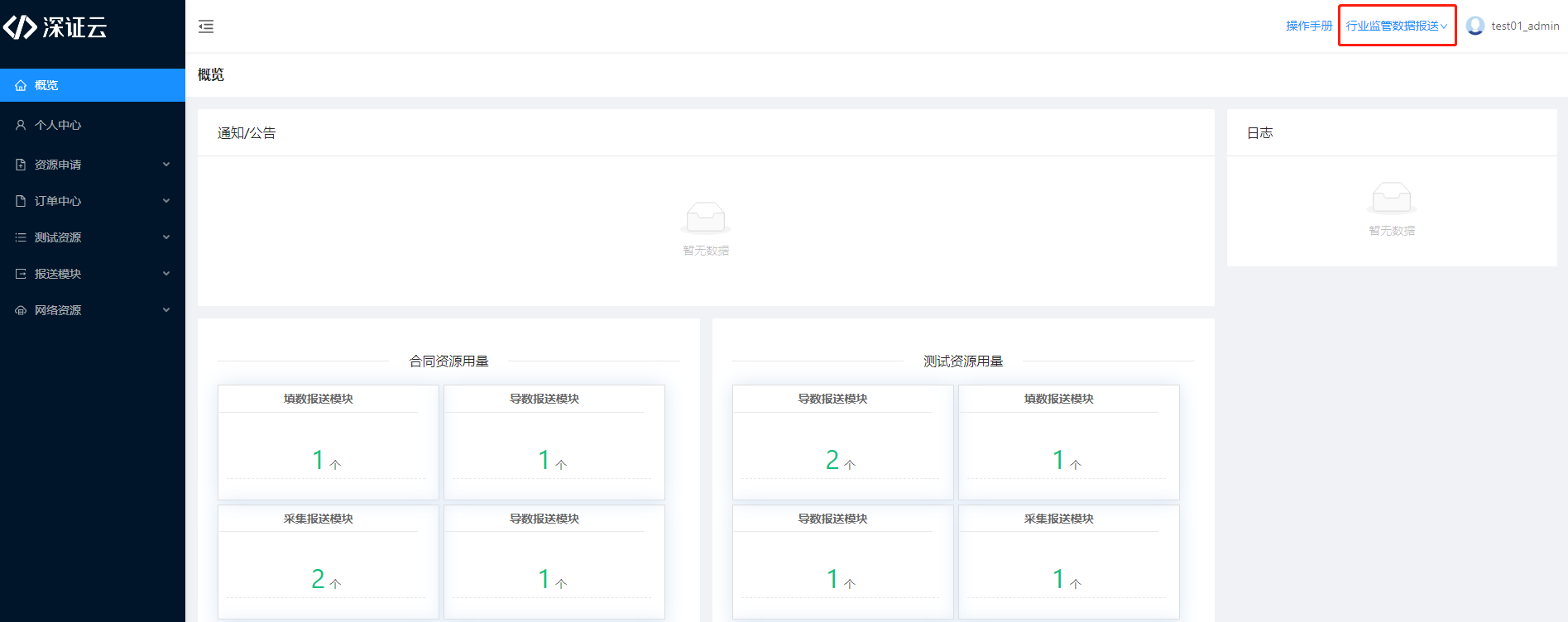This screenshot has height=622, width=1568.
Task: Click the 概览 page heading
Action: (x=211, y=74)
